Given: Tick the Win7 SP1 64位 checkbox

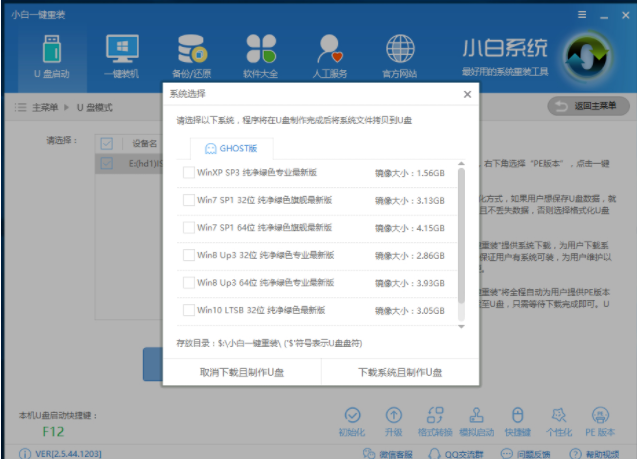Looking at the screenshot, I should (x=189, y=228).
